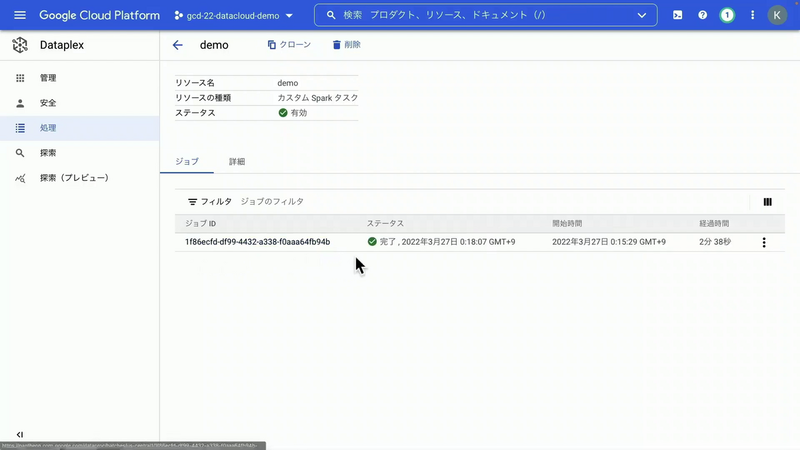This screenshot has height=450, width=800.
Task: Click the Dataplex product title
Action: coord(62,45)
